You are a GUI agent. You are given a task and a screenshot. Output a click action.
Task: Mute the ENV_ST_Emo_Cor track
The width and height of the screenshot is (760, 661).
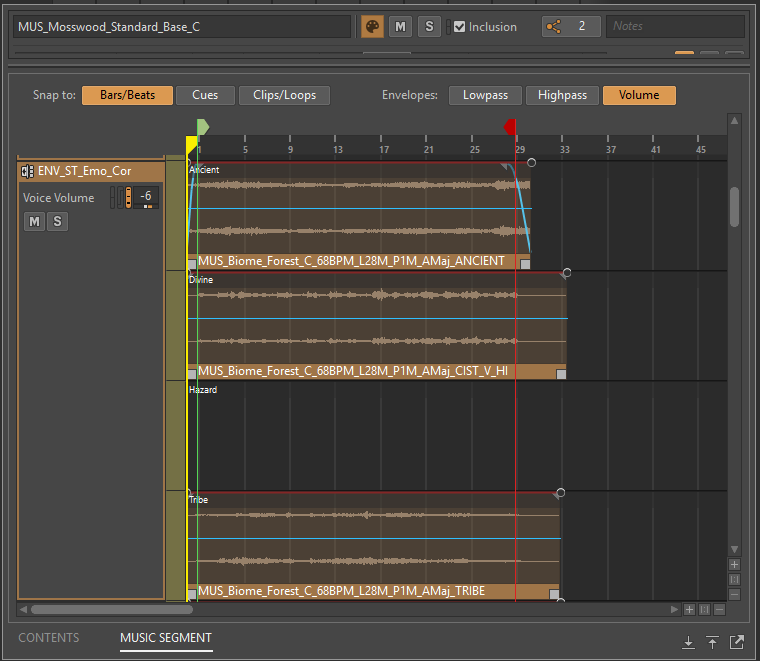click(x=35, y=221)
